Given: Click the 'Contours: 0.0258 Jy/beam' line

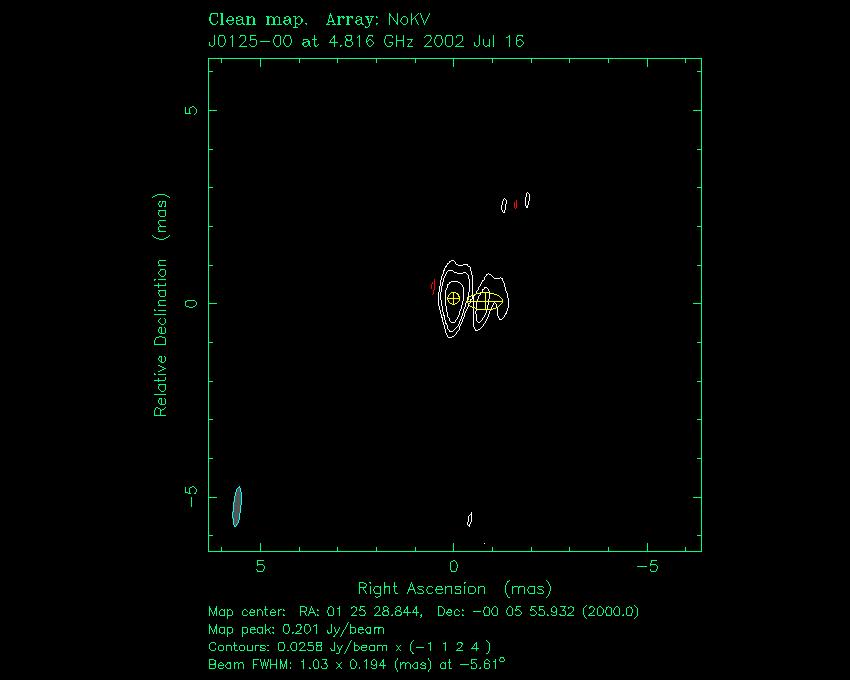Looking at the screenshot, I should (350, 647).
